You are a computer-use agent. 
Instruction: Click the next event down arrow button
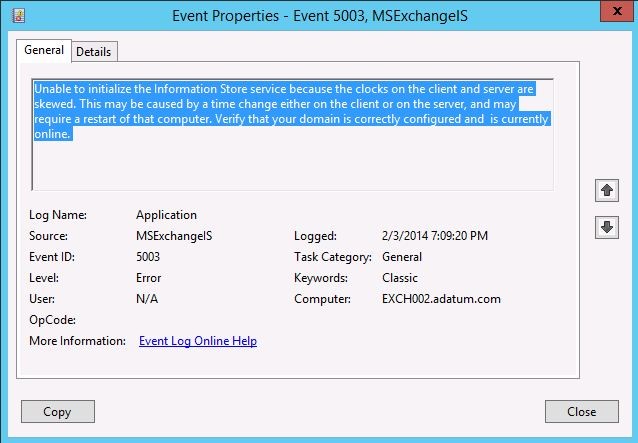pos(607,227)
